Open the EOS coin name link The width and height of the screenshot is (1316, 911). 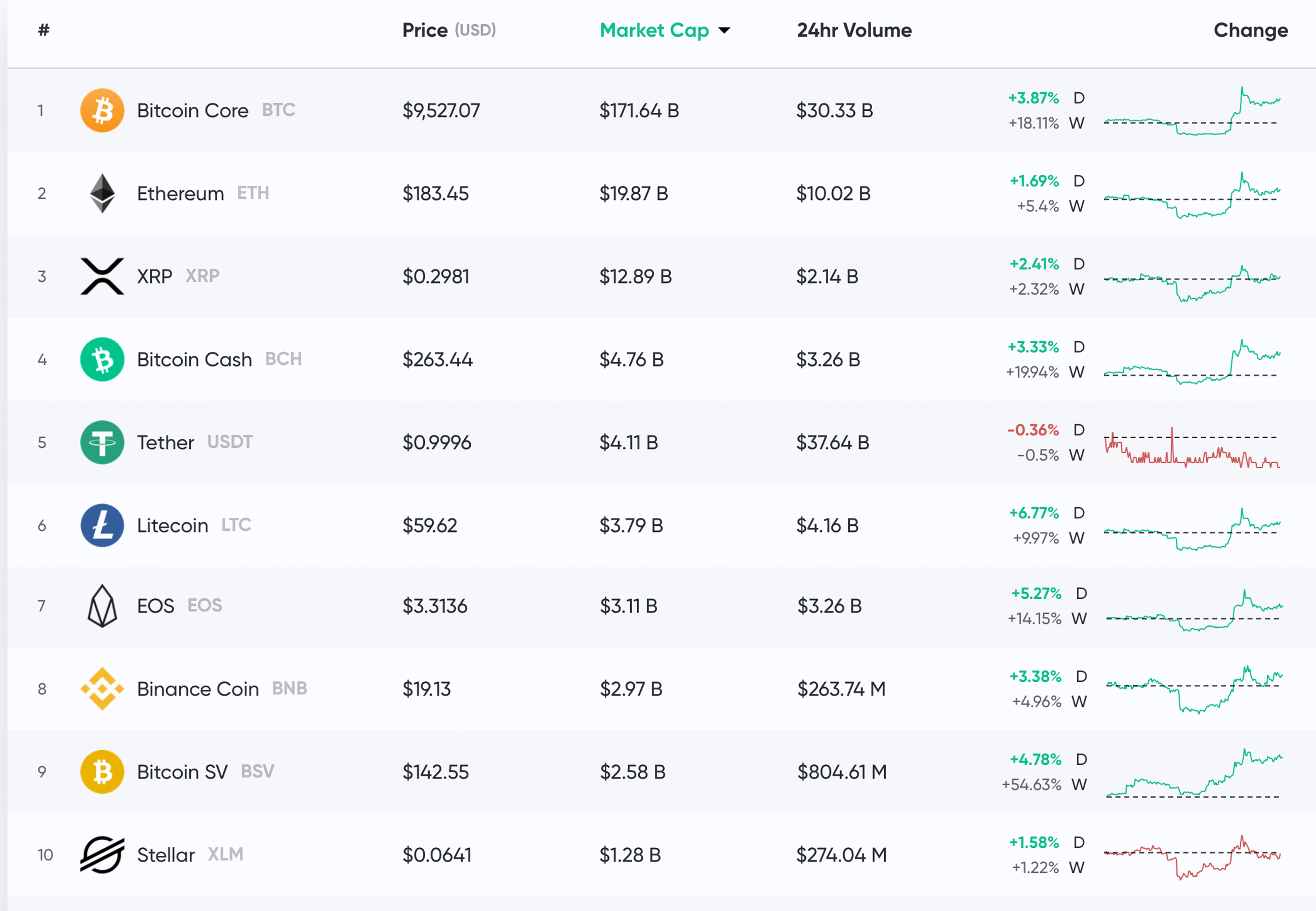point(155,606)
